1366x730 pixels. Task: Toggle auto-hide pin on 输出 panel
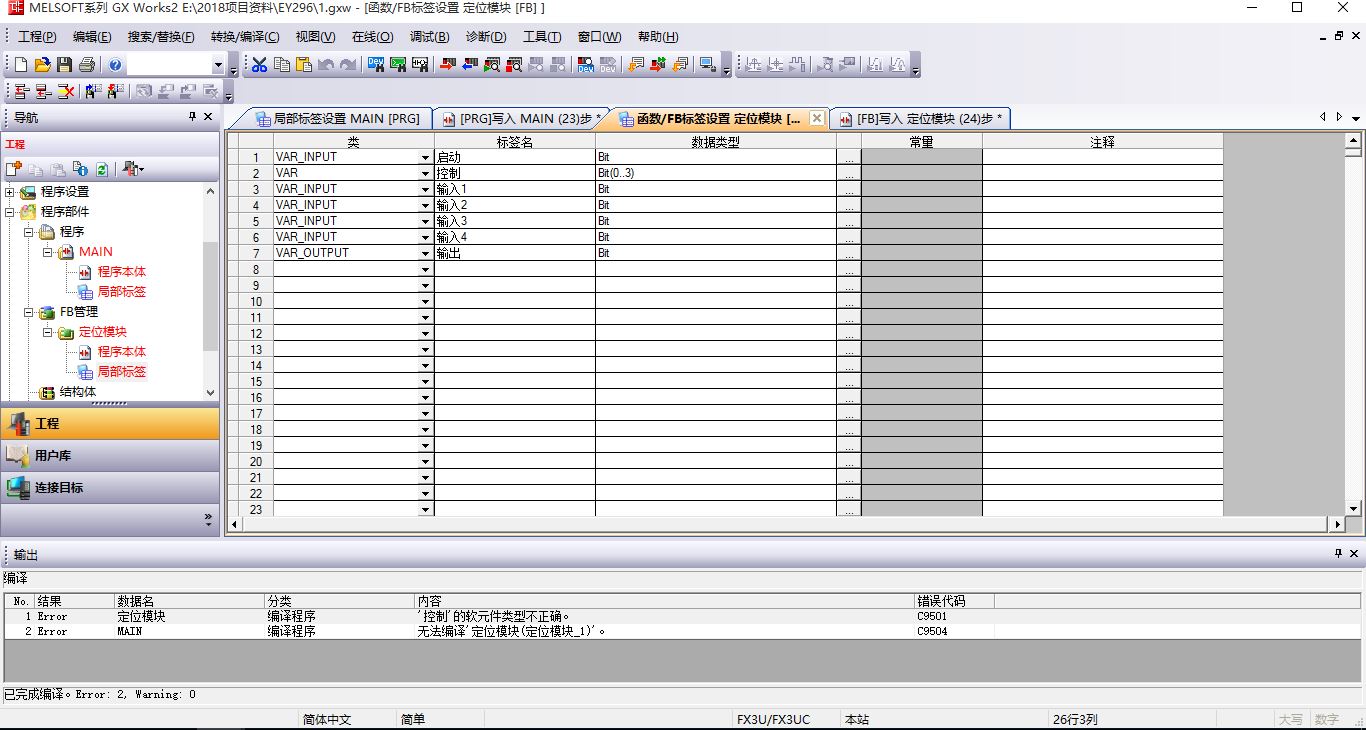pos(1338,553)
